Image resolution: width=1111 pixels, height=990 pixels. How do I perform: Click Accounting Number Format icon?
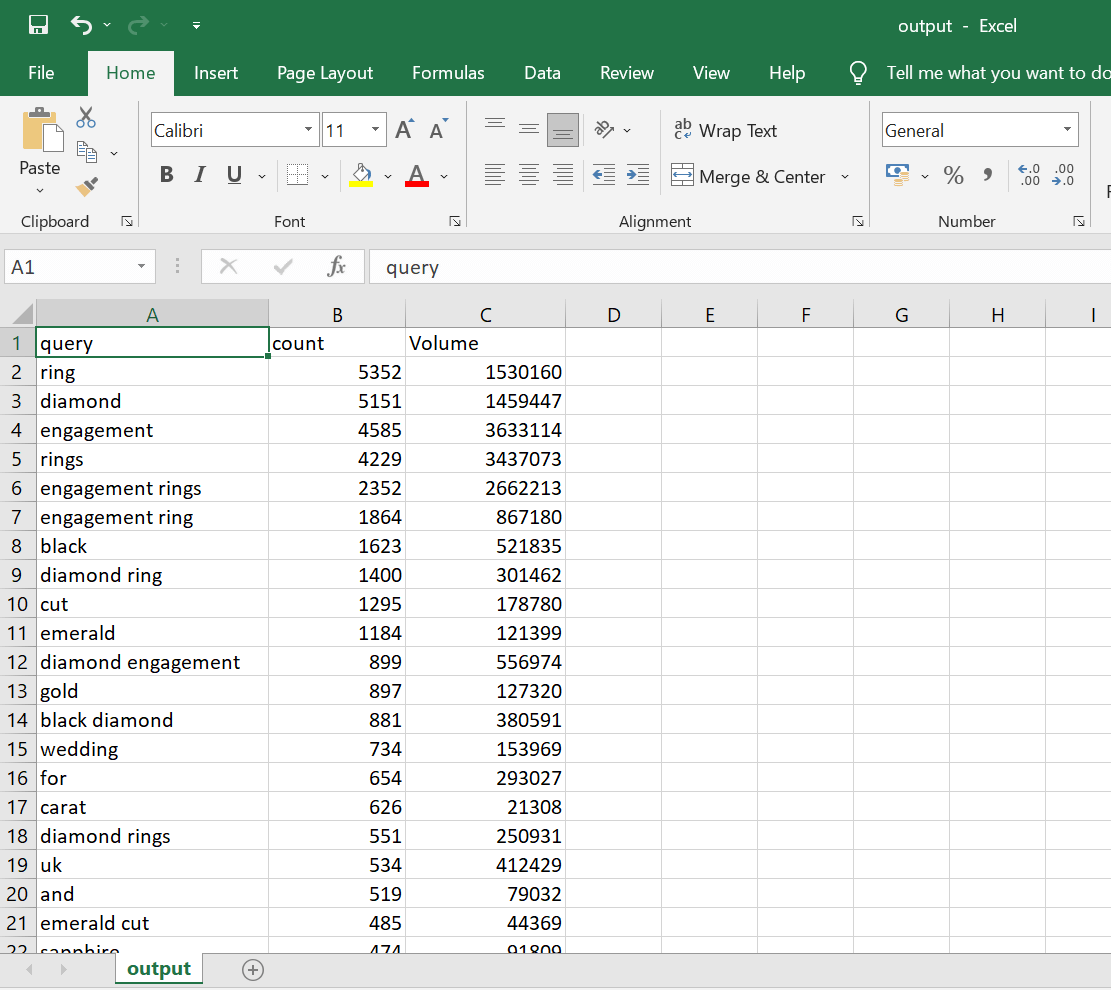[898, 174]
